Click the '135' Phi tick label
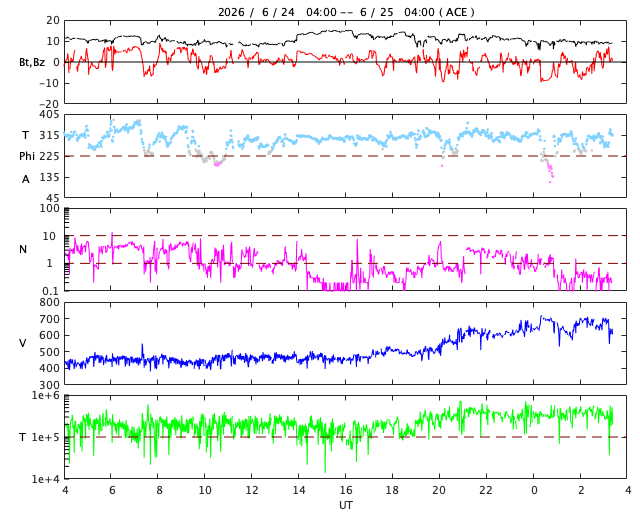The height and width of the screenshot is (512, 640). pyautogui.click(x=49, y=178)
